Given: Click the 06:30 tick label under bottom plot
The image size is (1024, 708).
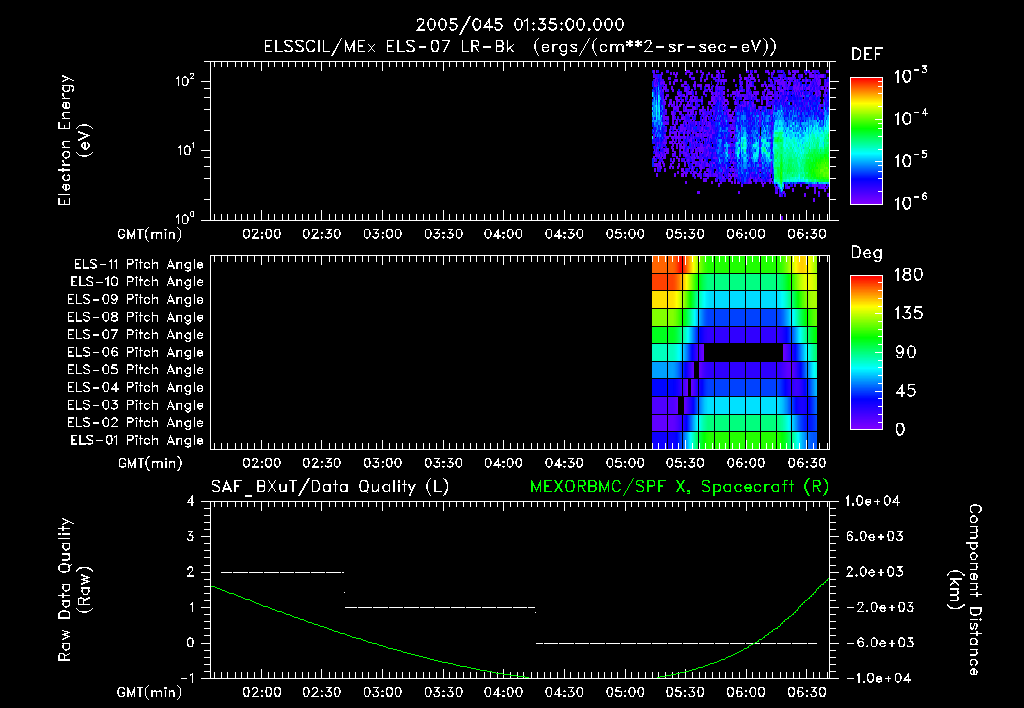Looking at the screenshot, I should pyautogui.click(x=807, y=692).
